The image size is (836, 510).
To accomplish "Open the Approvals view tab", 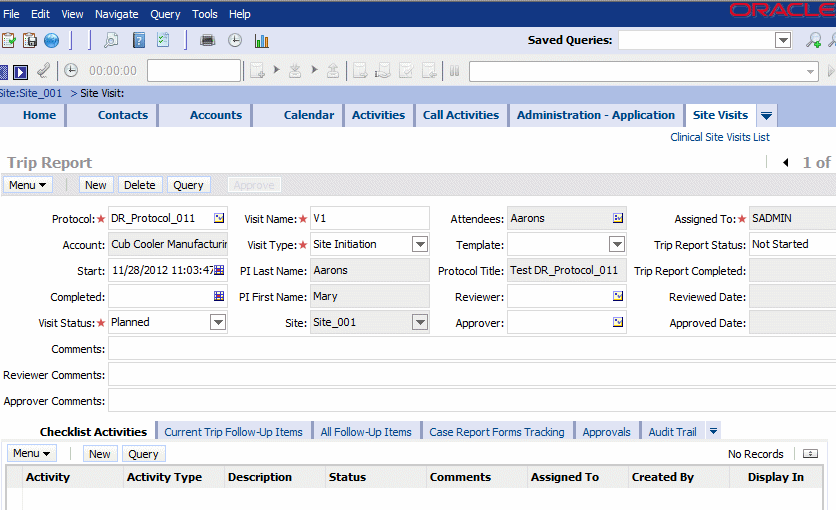I will pos(606,432).
